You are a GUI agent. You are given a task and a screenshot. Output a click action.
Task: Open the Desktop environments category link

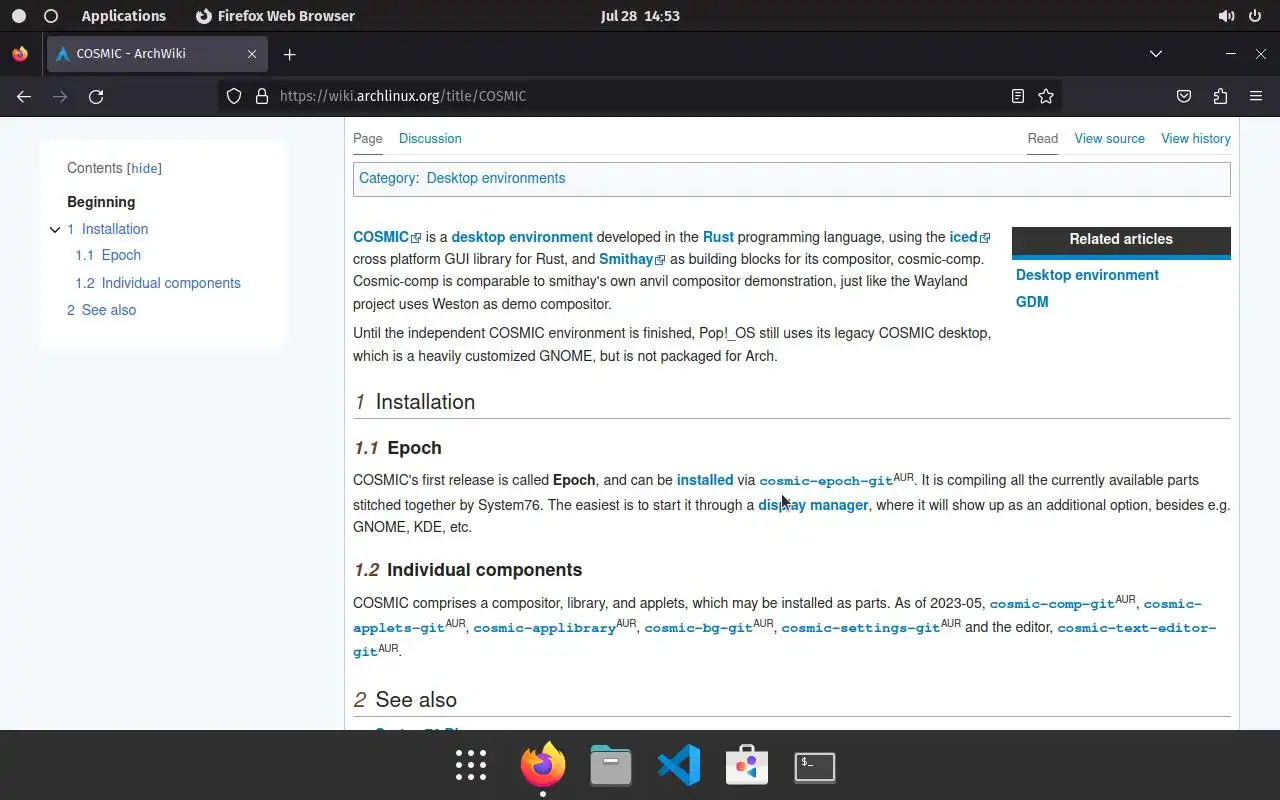(x=496, y=178)
